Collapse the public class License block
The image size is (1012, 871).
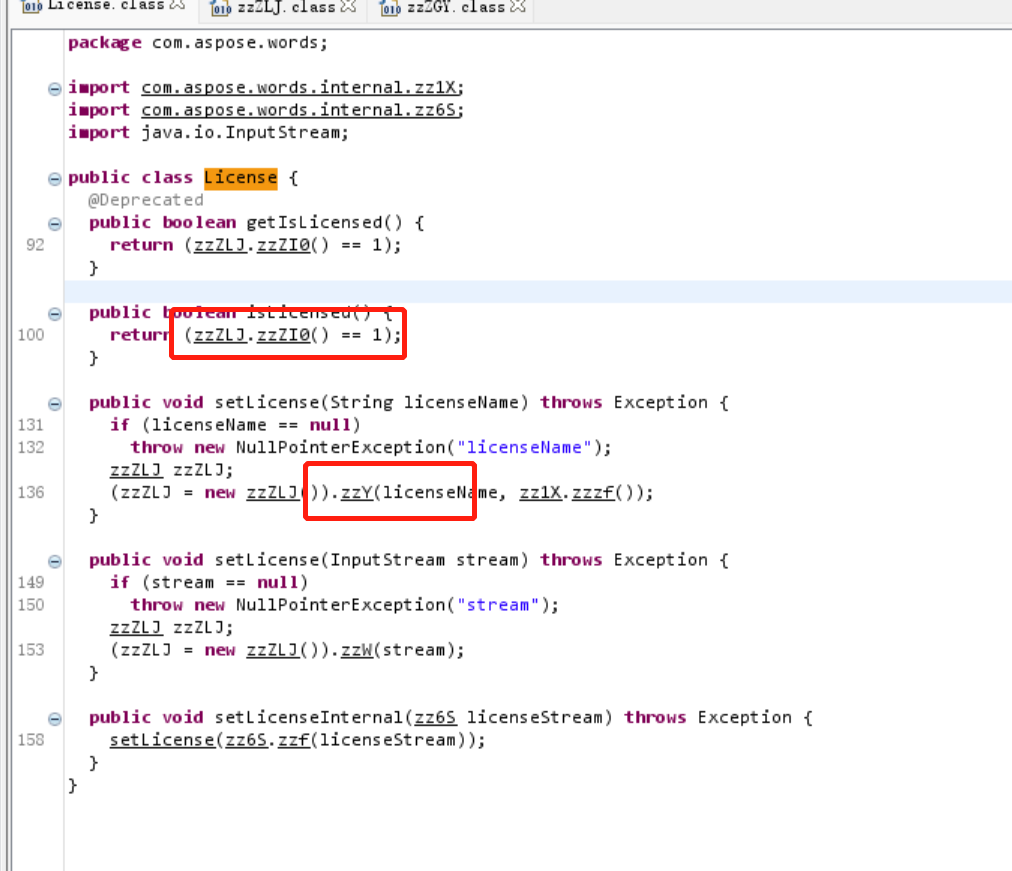55,179
